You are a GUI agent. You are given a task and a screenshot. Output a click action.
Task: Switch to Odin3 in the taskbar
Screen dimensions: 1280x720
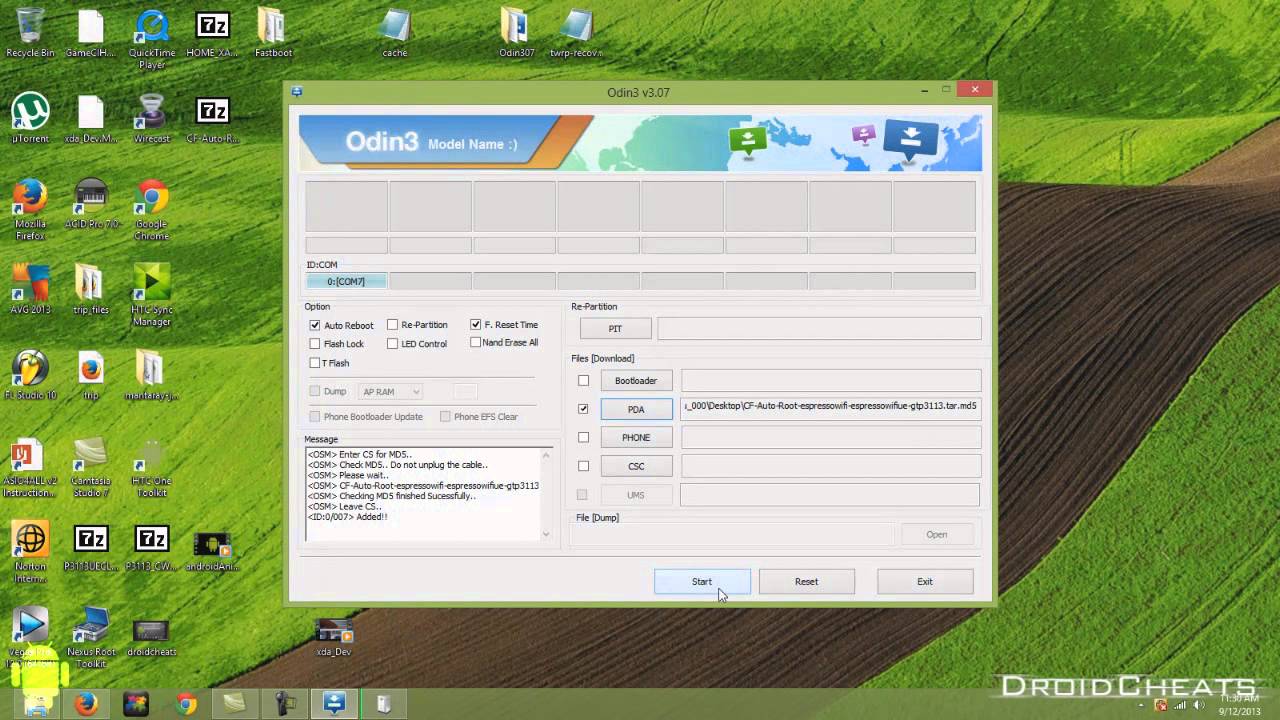click(334, 704)
